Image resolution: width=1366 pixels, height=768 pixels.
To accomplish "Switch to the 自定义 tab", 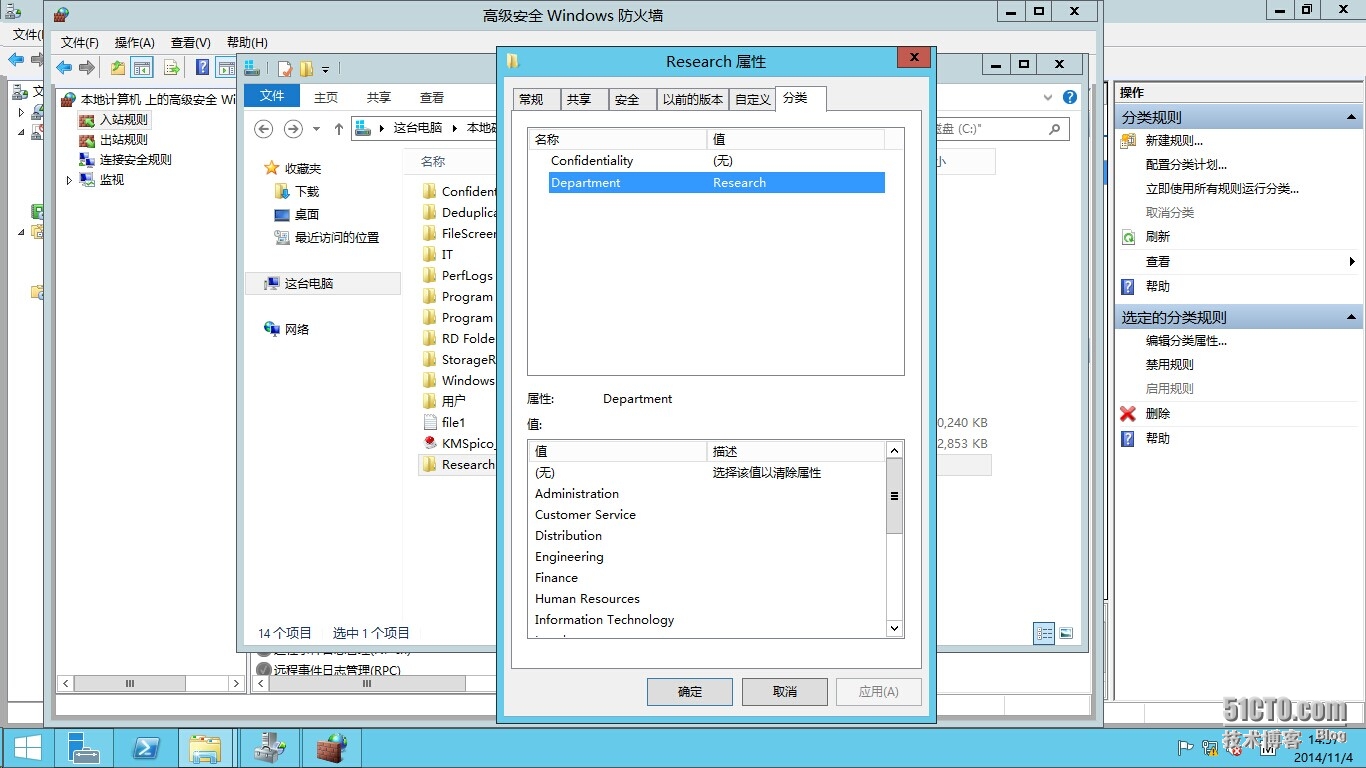I will point(753,99).
